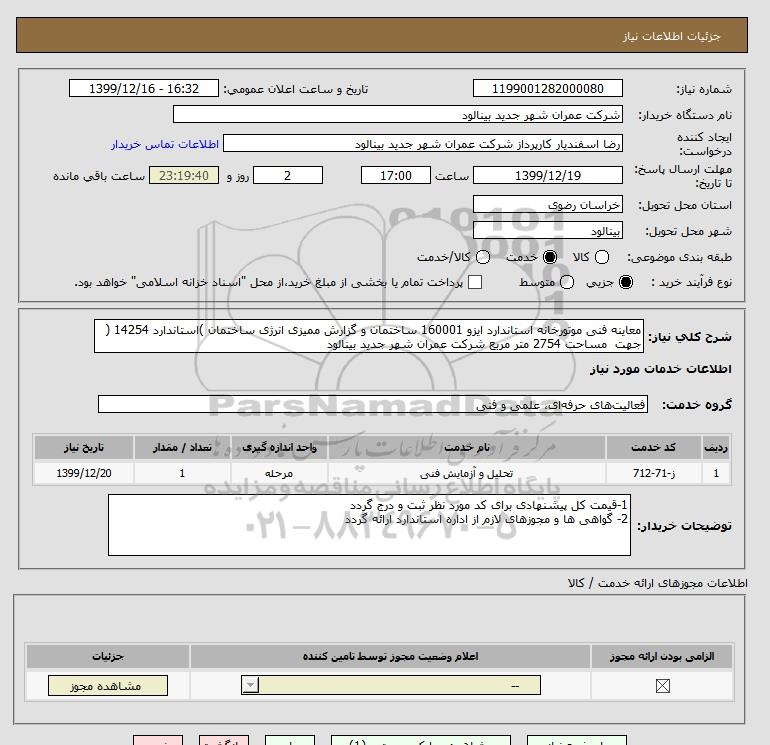Image resolution: width=770 pixels, height=745 pixels.
Task: Click the delivery city field بینالود
Action: (548, 230)
